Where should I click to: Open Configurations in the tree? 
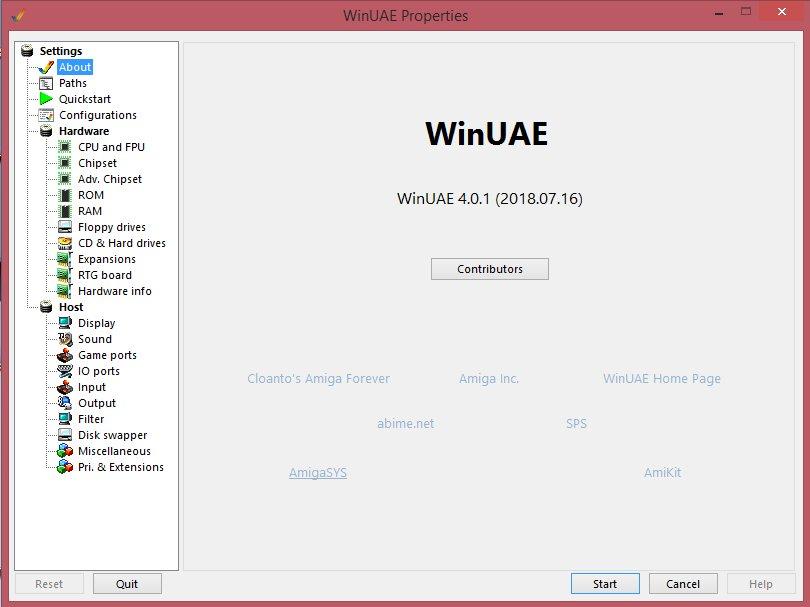[98, 115]
